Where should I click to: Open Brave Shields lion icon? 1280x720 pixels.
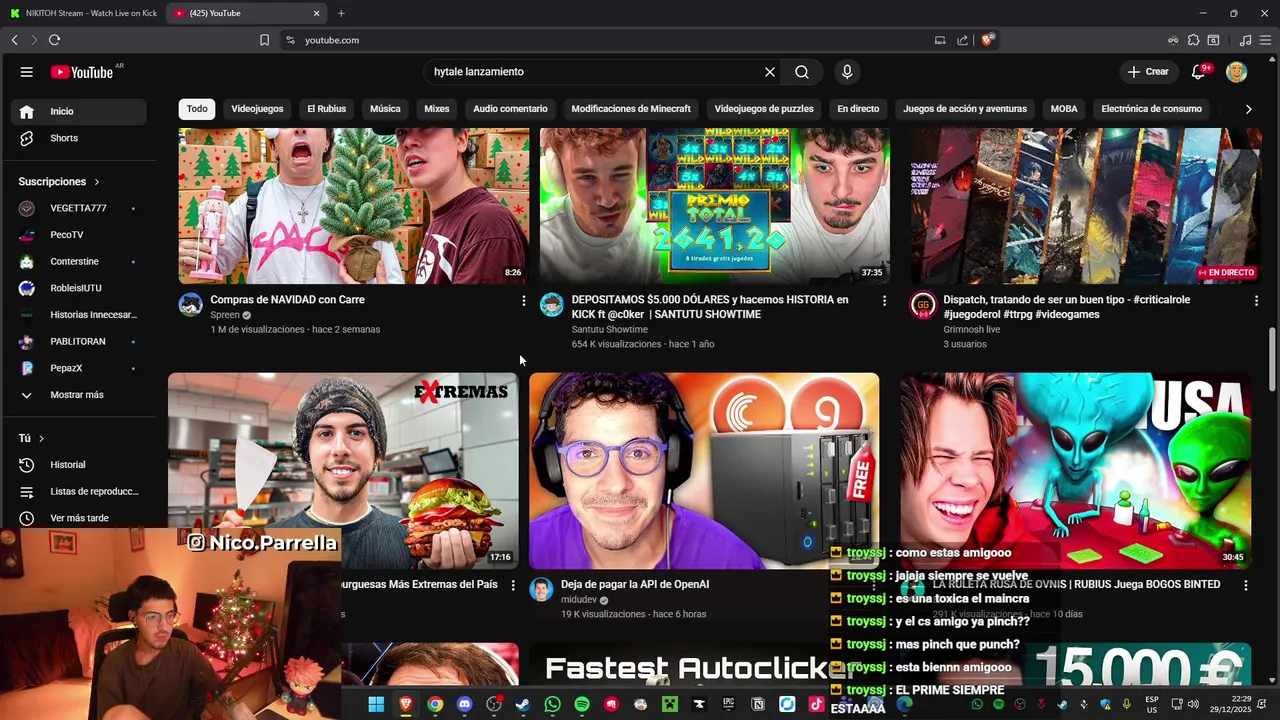(987, 40)
